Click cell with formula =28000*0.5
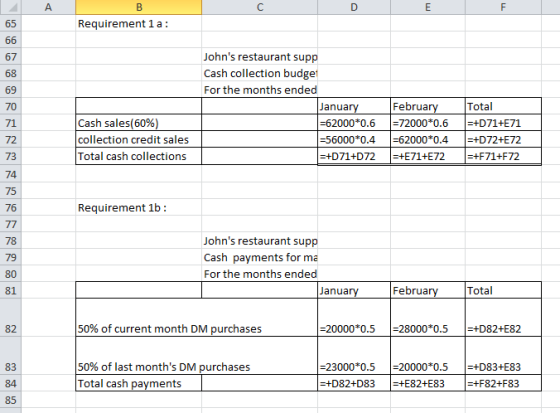Screen dimensions: 560x413 428,318
